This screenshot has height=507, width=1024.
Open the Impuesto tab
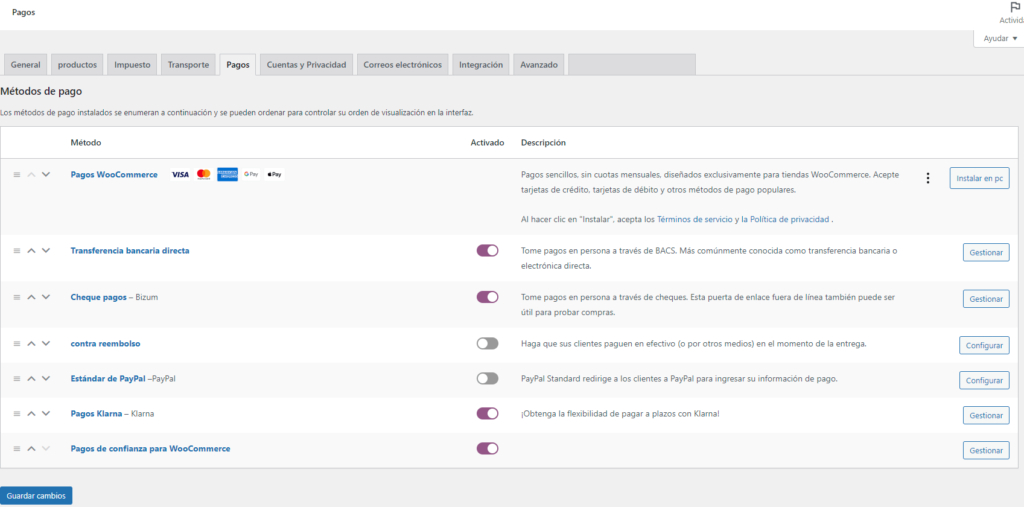tap(132, 65)
